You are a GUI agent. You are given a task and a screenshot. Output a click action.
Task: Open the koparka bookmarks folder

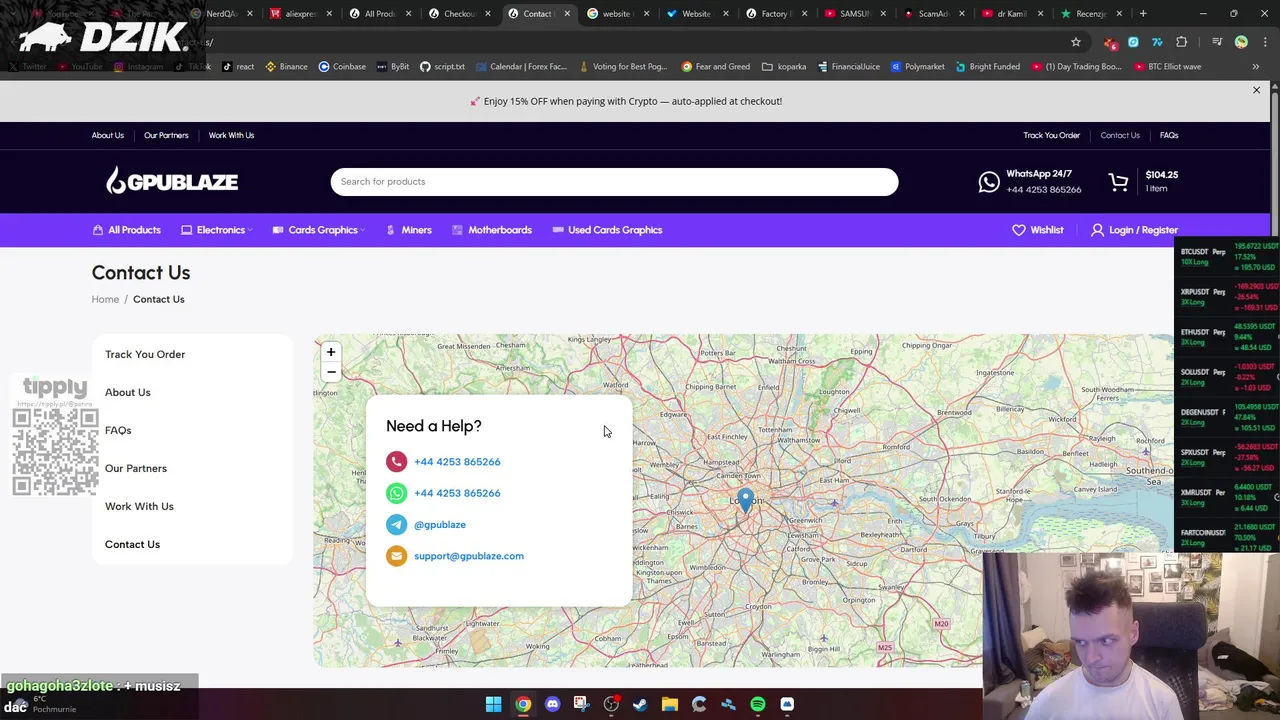click(x=783, y=67)
